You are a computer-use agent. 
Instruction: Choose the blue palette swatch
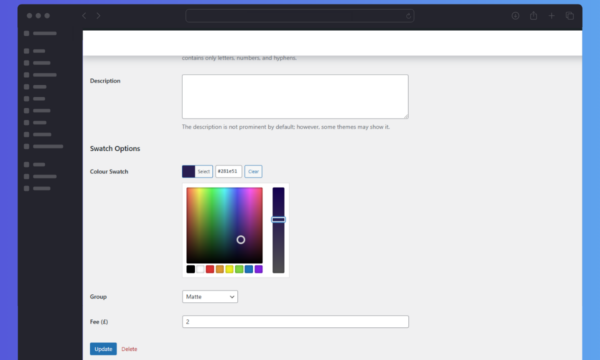pos(249,269)
